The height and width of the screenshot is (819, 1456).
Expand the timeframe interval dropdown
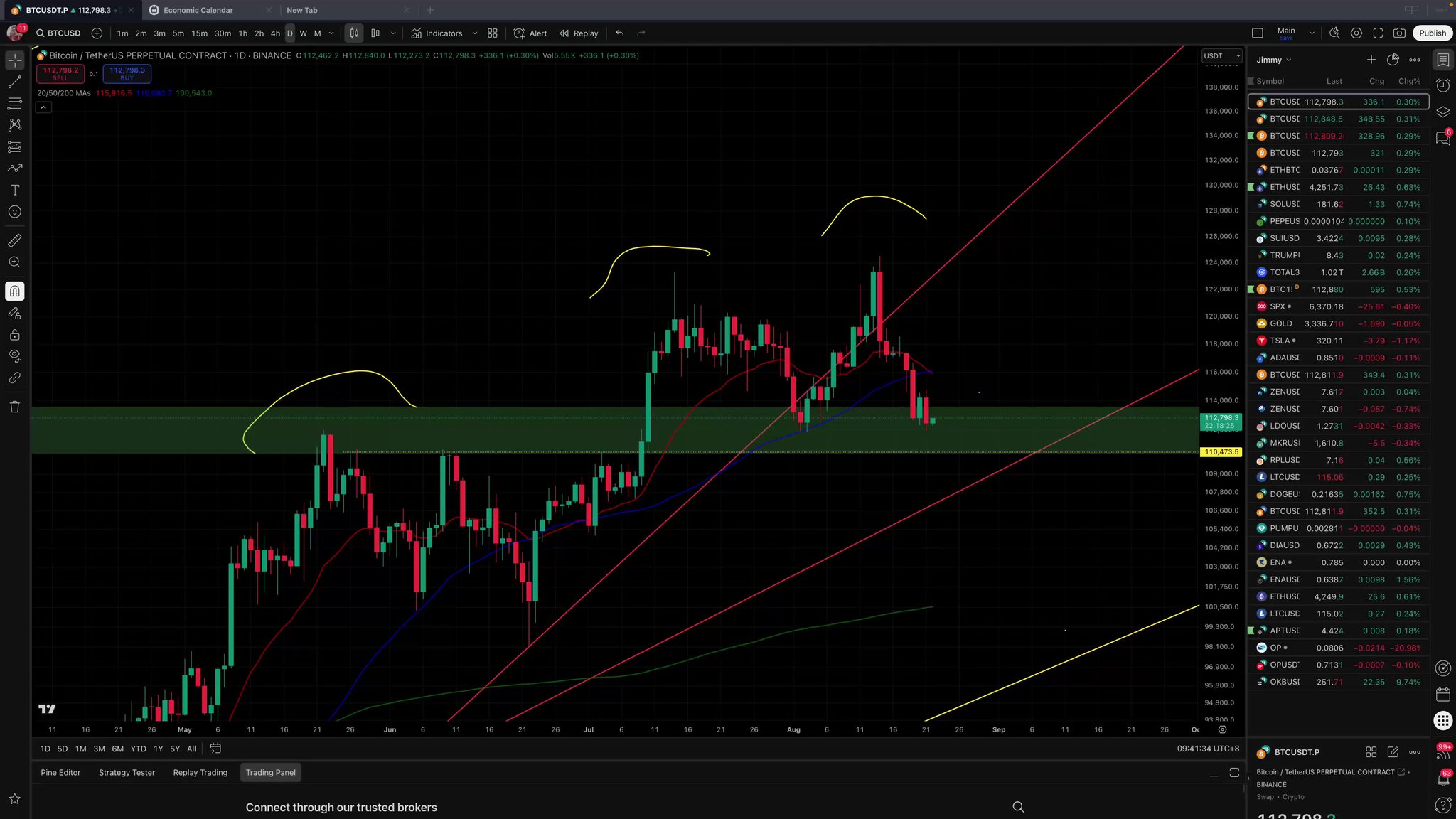(331, 33)
